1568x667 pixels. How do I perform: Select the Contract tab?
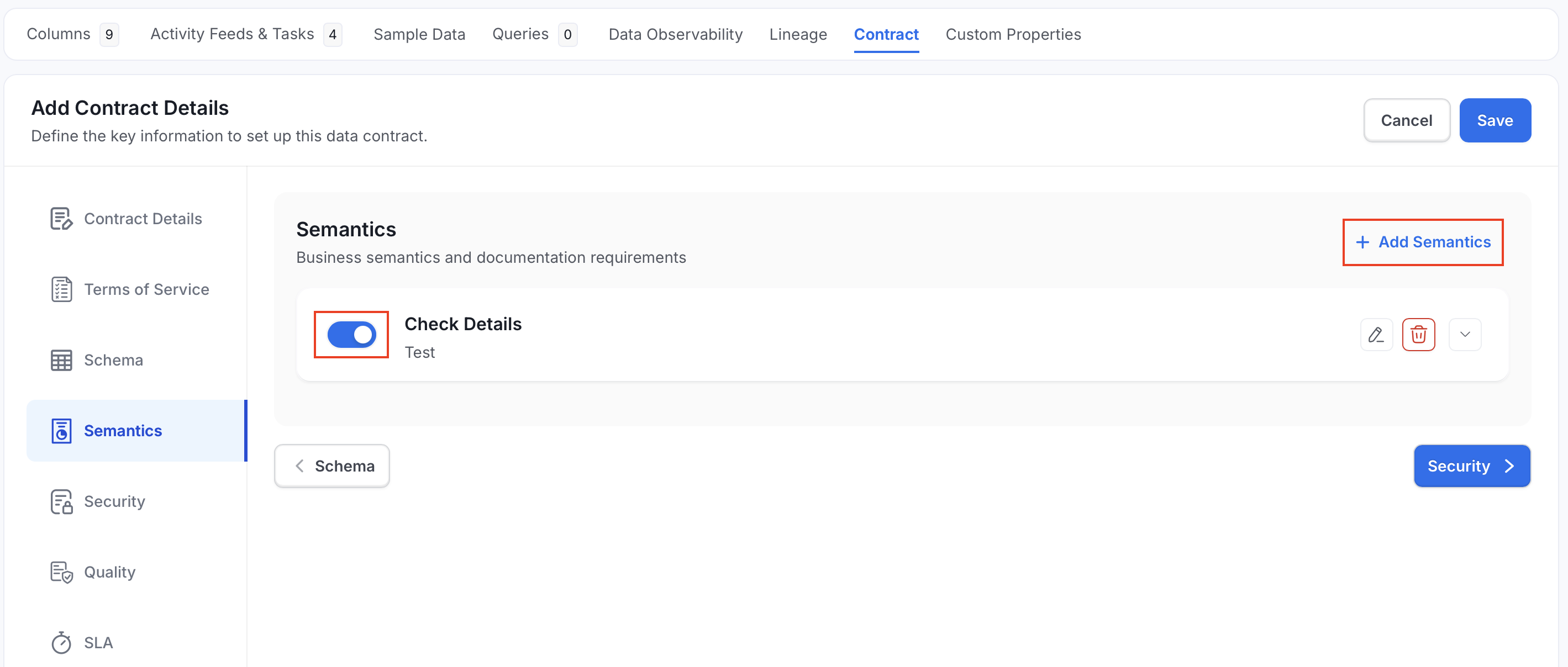[x=886, y=34]
